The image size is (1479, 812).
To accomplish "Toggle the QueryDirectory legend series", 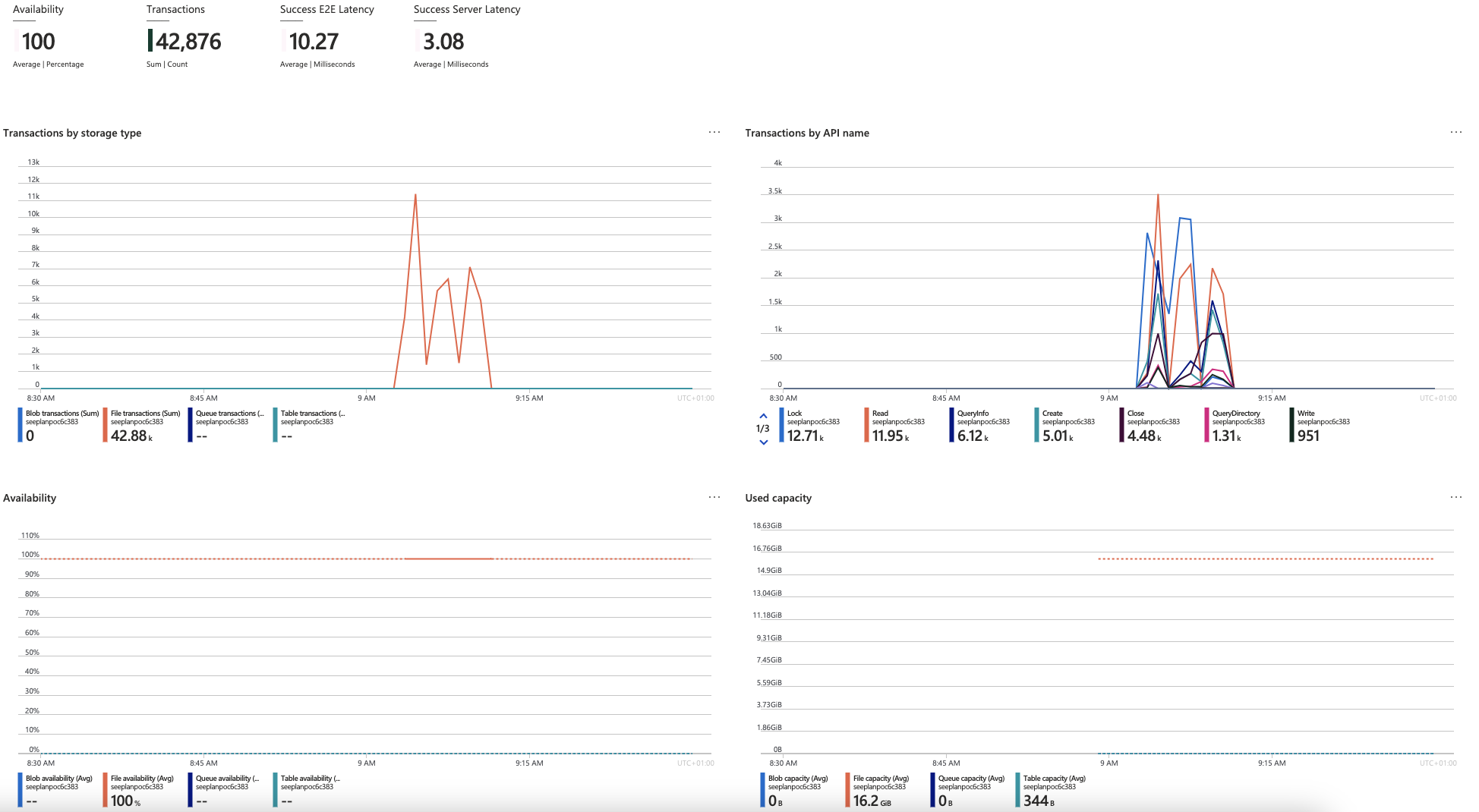I will [x=1236, y=424].
